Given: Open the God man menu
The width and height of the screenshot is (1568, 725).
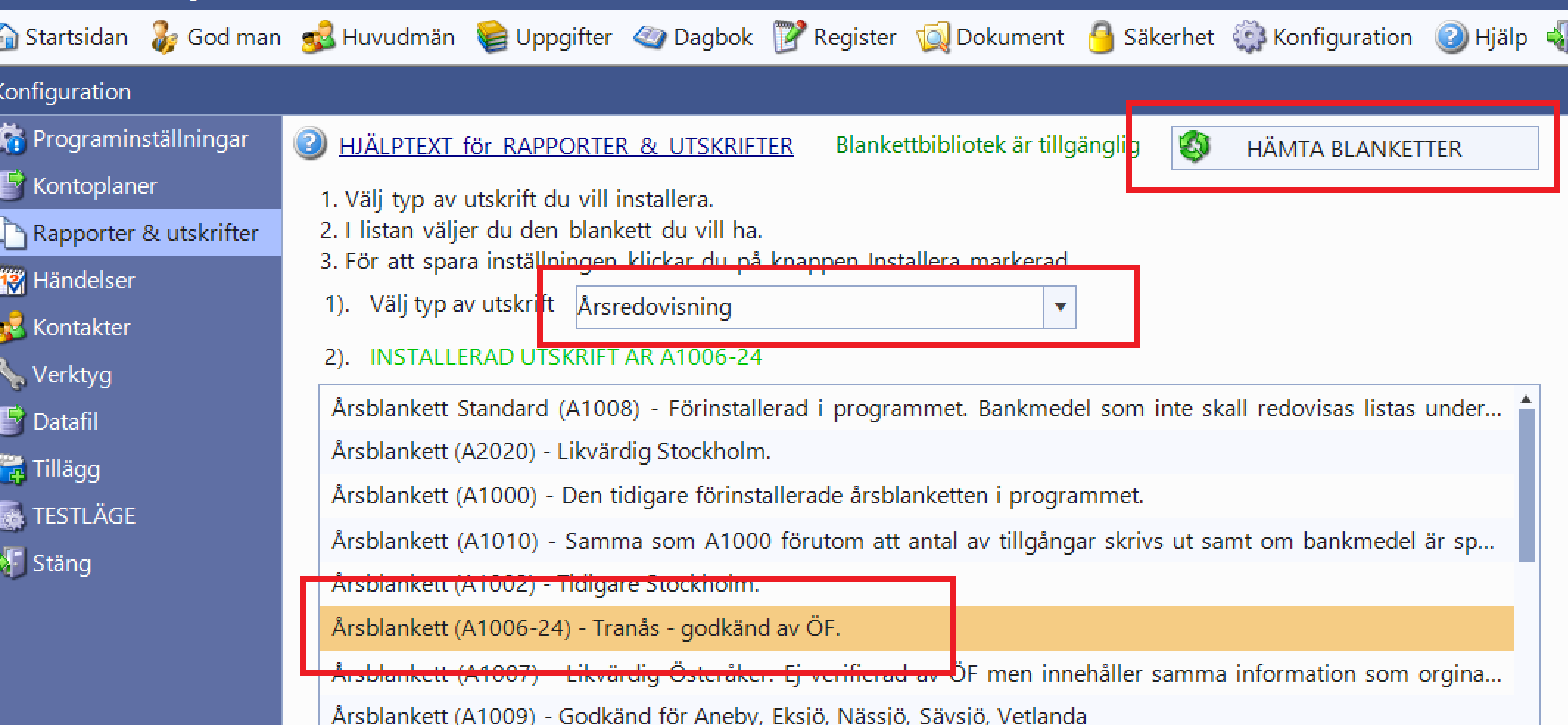Looking at the screenshot, I should pos(233,37).
